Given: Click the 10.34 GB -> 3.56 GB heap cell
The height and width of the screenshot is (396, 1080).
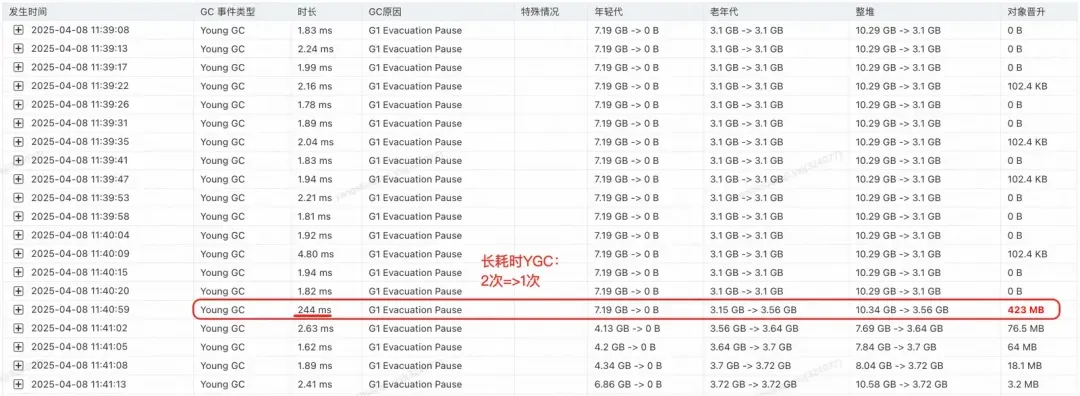Looking at the screenshot, I should [x=902, y=310].
